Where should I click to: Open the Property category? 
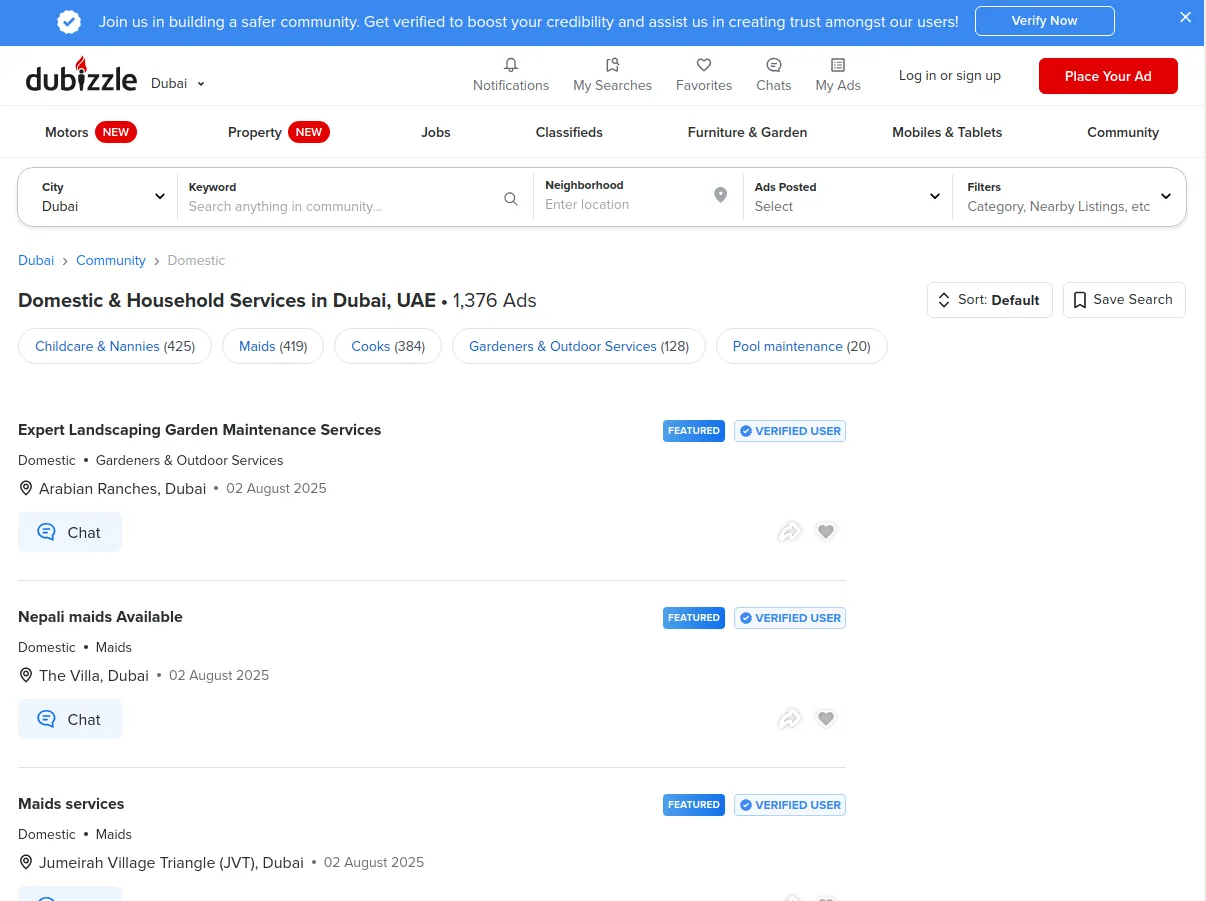[x=278, y=132]
